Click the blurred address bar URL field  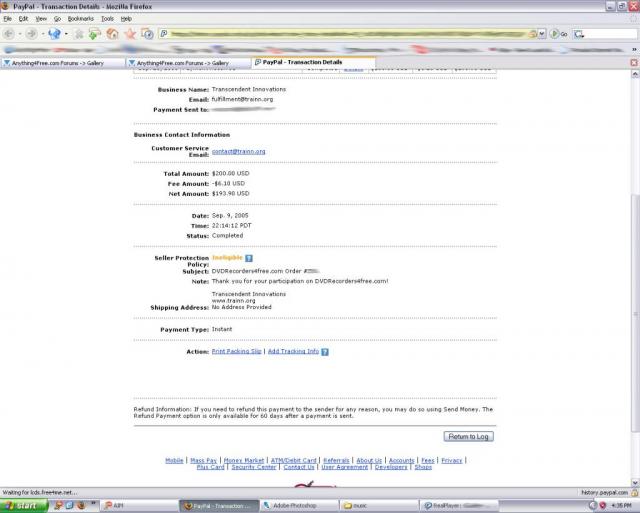349,34
